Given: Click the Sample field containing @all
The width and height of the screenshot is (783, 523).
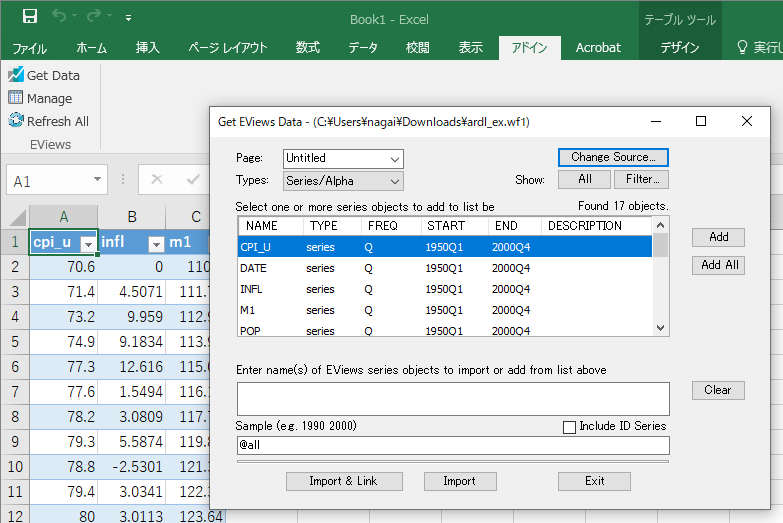Looking at the screenshot, I should tap(453, 445).
